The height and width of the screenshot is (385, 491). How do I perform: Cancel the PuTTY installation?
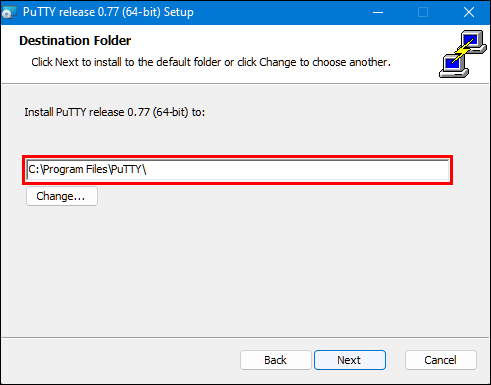coord(441,360)
